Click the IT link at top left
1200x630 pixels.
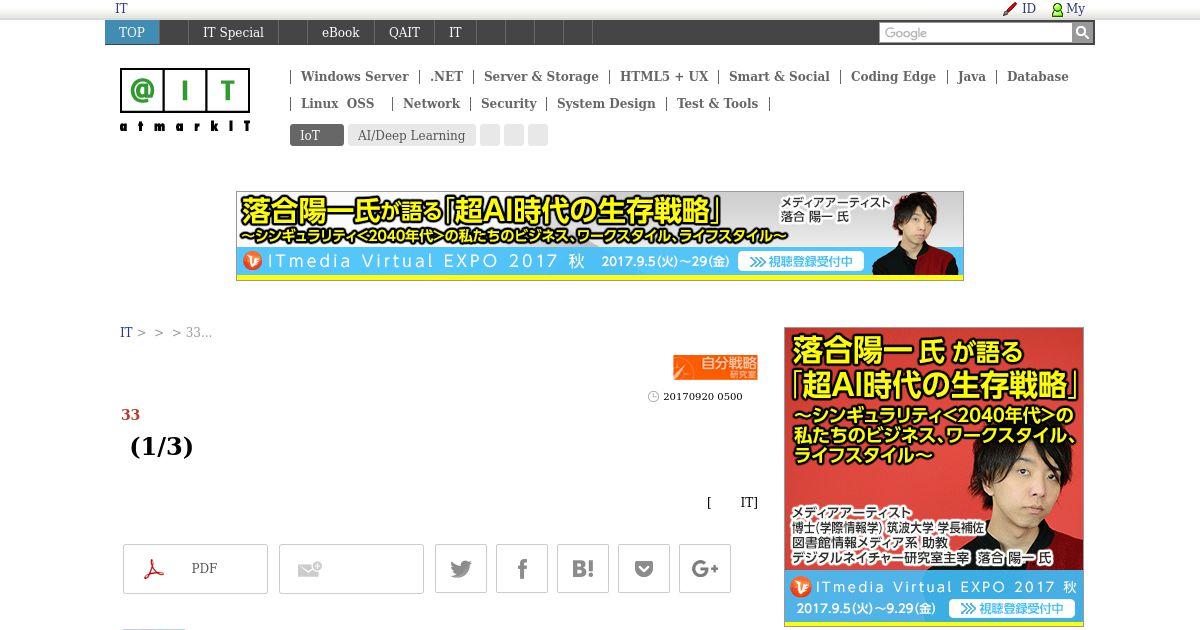(x=121, y=9)
